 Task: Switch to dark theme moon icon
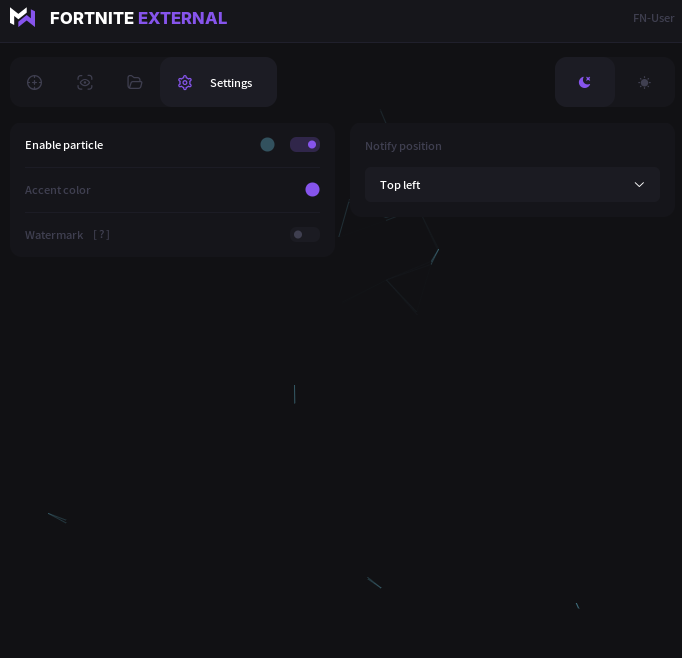pyautogui.click(x=585, y=82)
